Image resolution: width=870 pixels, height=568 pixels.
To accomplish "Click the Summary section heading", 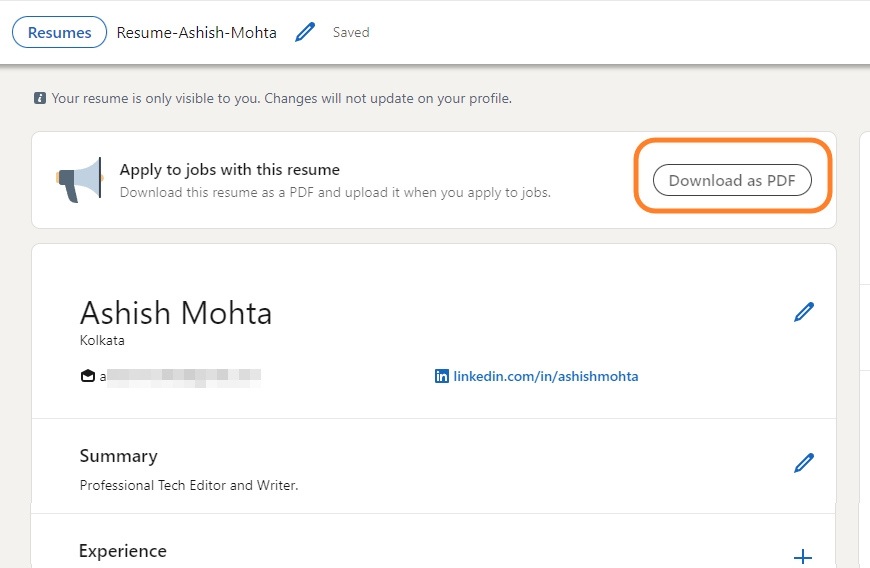I will [118, 456].
